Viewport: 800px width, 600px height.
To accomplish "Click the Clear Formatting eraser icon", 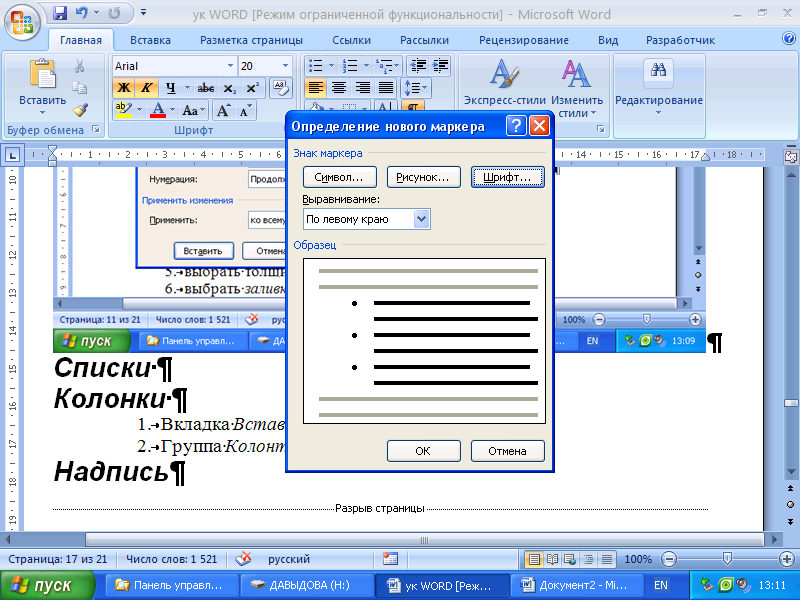I will [x=281, y=88].
